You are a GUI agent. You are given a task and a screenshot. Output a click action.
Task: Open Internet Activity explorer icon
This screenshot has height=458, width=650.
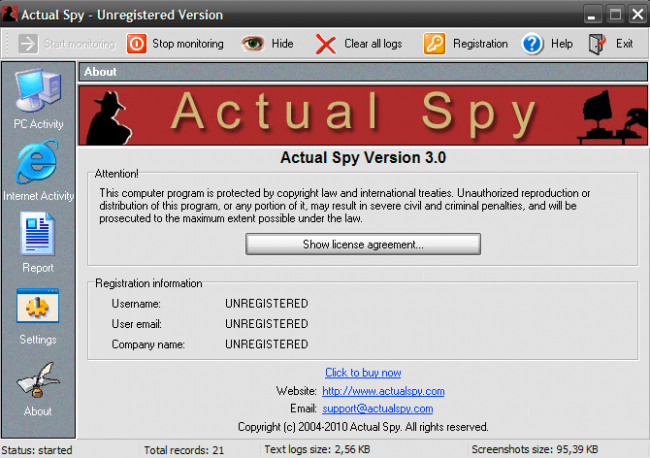pyautogui.click(x=37, y=162)
